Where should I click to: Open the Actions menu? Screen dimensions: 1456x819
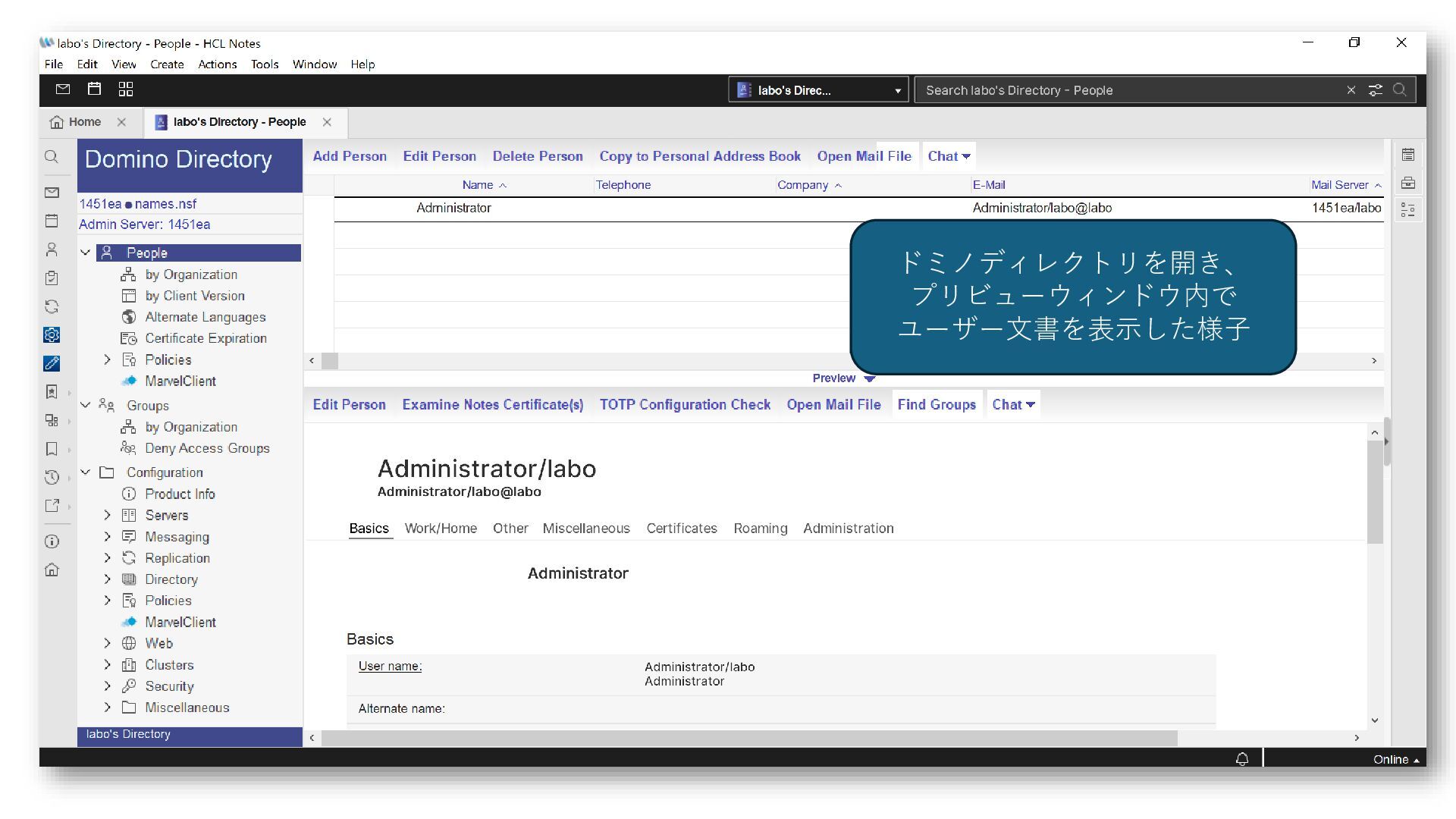[x=217, y=64]
